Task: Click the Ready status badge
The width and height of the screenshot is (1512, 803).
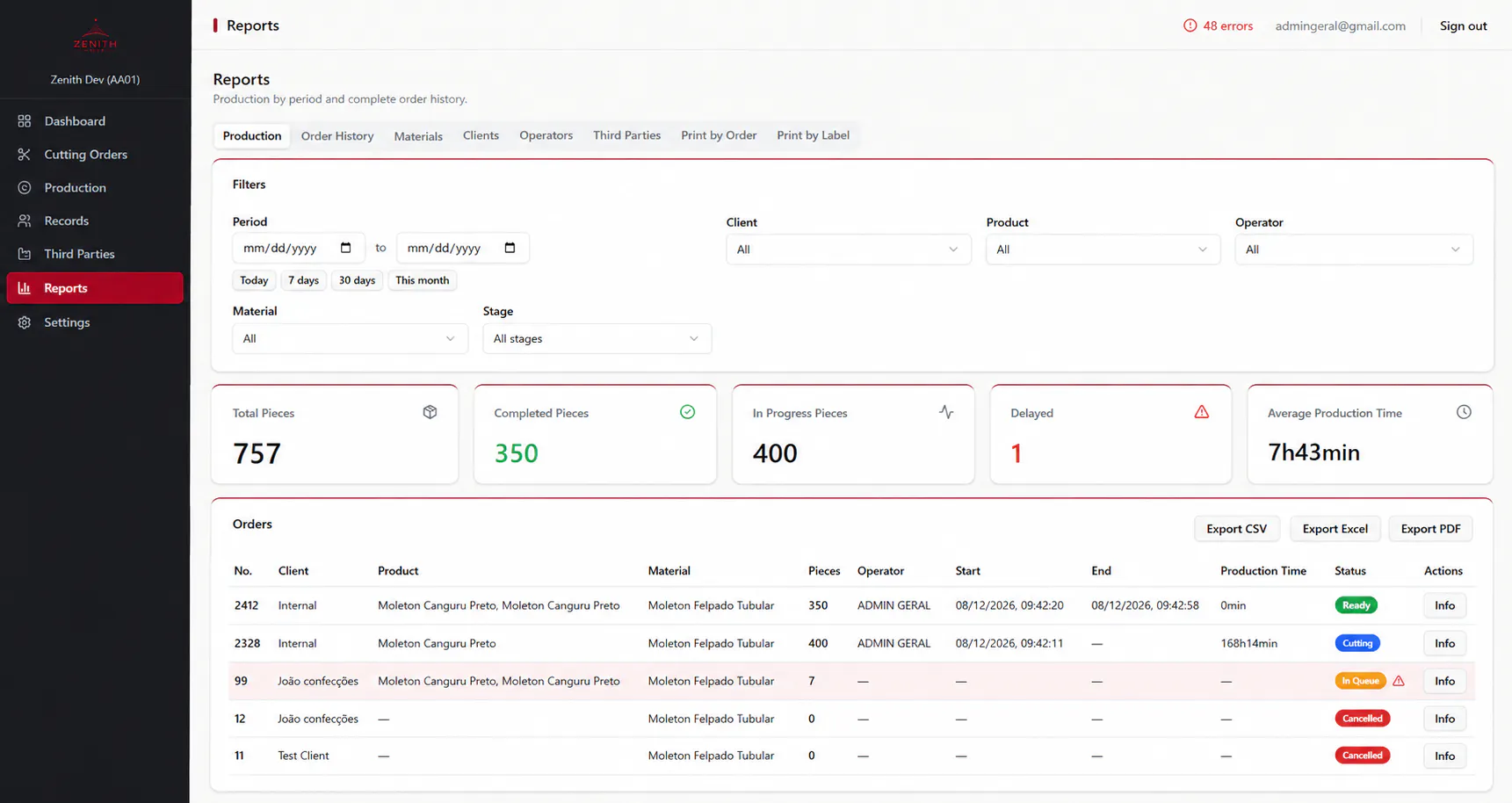Action: coord(1356,605)
